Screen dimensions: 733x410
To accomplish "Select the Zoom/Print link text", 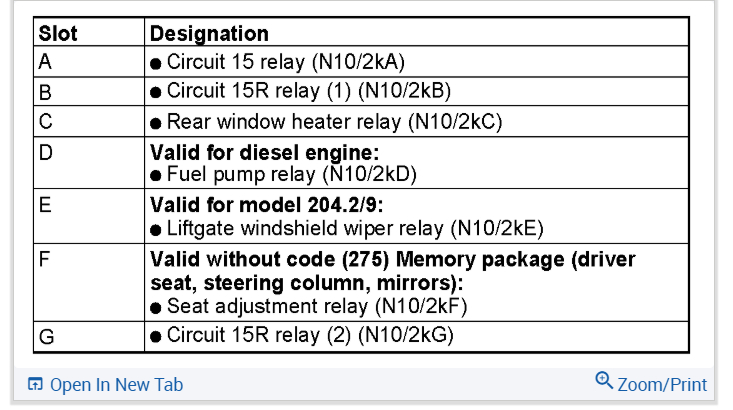I will pyautogui.click(x=662, y=385).
